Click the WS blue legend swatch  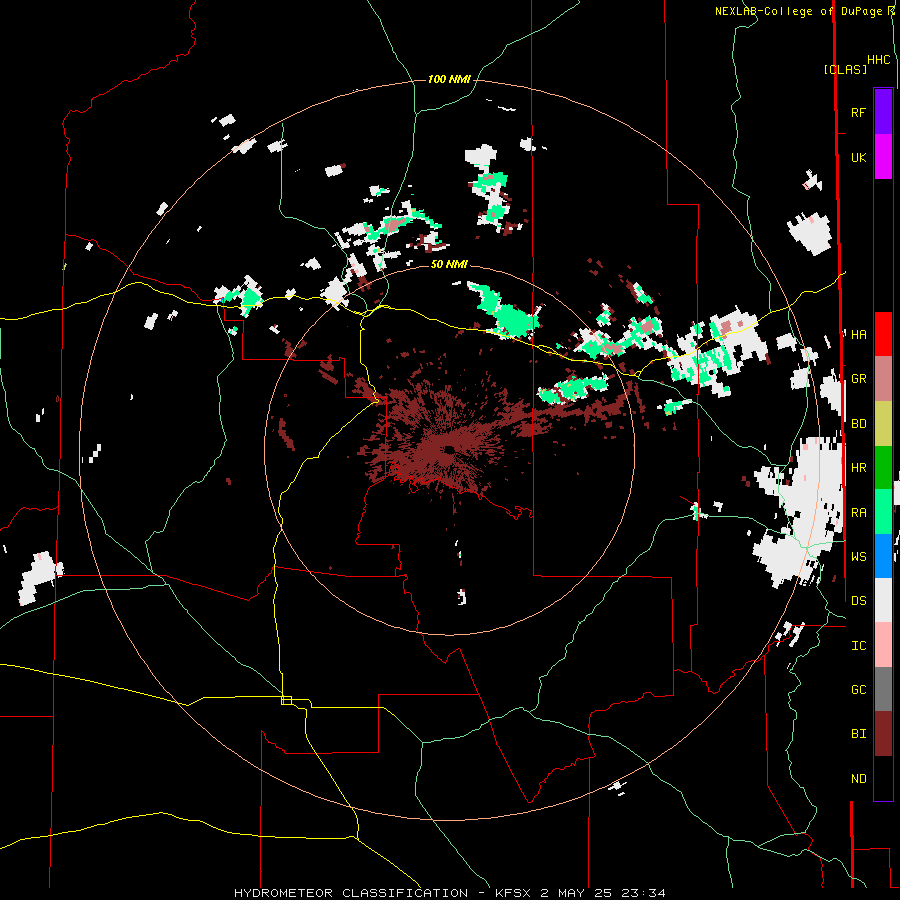pyautogui.click(x=883, y=556)
